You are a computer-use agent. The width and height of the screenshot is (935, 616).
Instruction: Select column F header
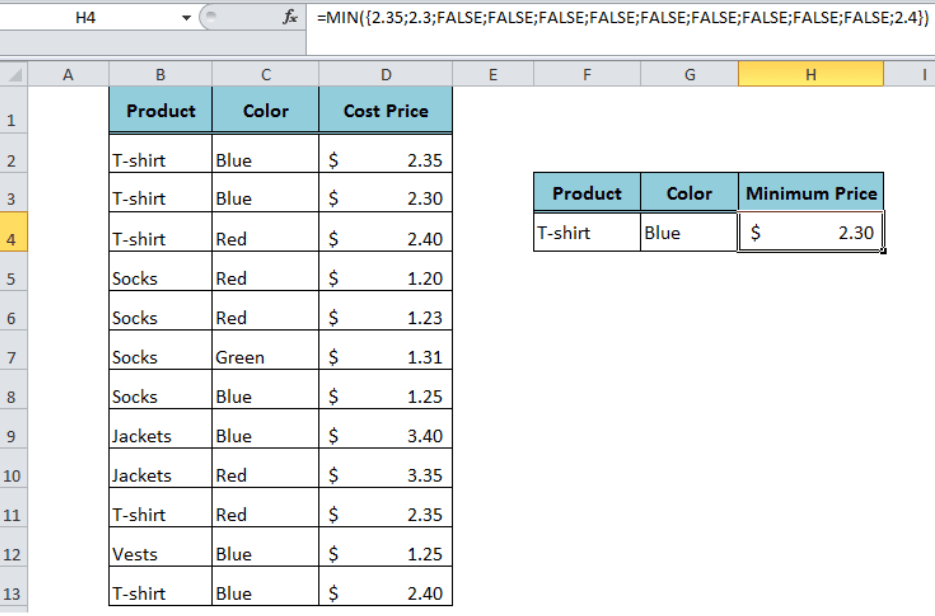click(587, 75)
